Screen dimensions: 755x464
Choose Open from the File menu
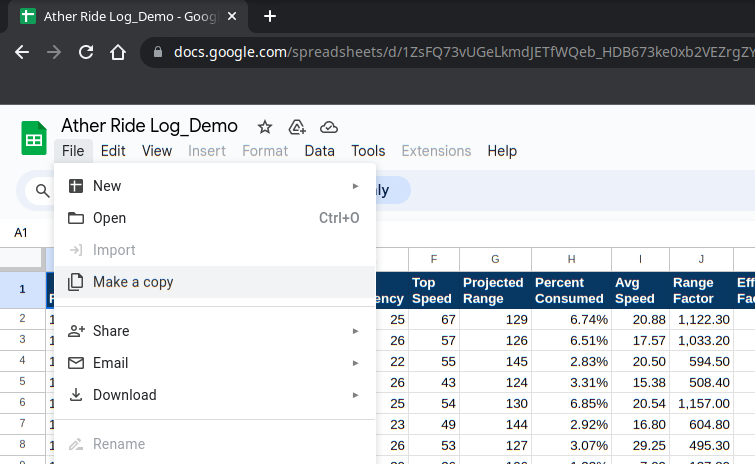(x=215, y=218)
